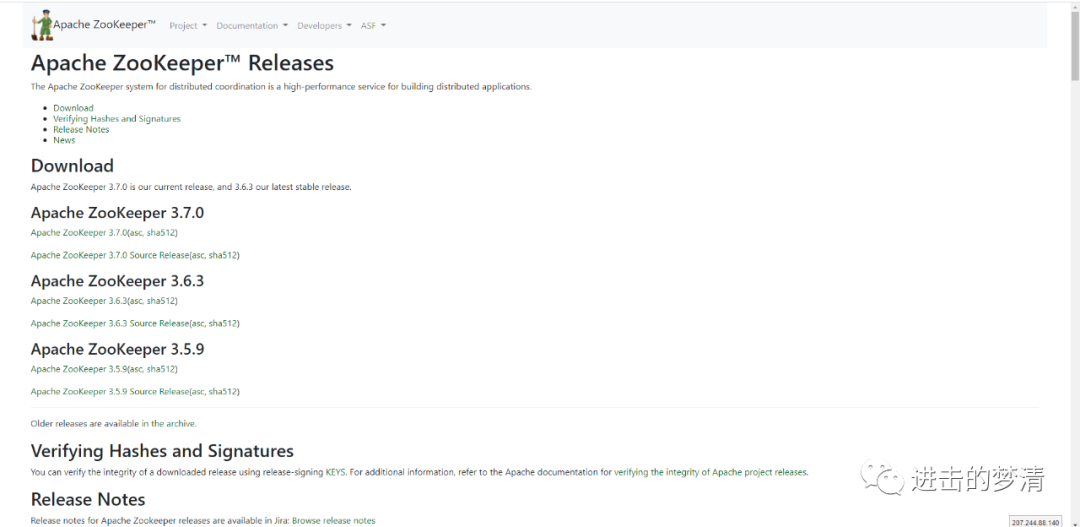Image resolution: width=1080 pixels, height=527 pixels.
Task: Click the 'Release Notes' section heading
Action: pyautogui.click(x=87, y=499)
